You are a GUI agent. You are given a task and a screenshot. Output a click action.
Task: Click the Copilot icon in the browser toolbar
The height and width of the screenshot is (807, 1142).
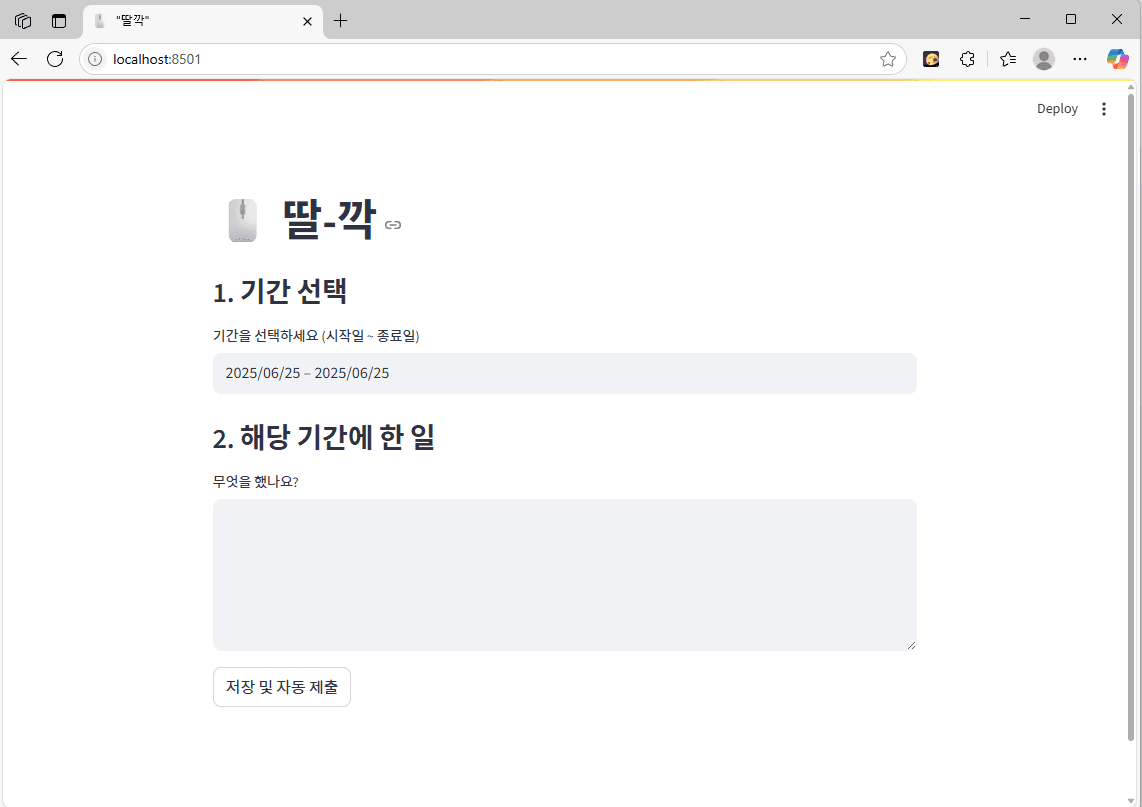coord(1117,59)
